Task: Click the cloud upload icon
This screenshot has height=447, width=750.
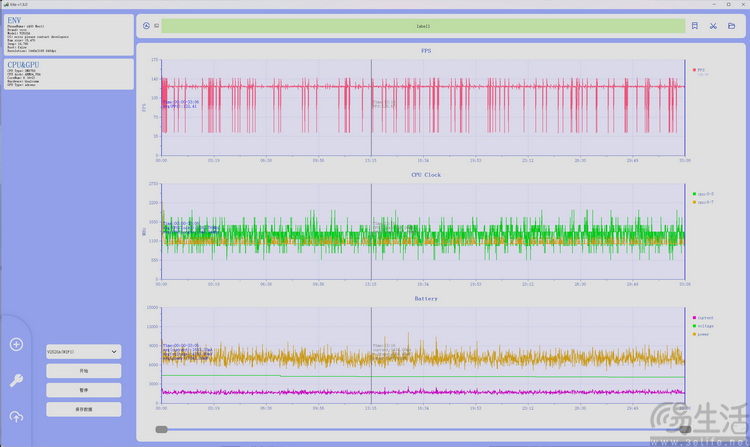Action: point(16,416)
